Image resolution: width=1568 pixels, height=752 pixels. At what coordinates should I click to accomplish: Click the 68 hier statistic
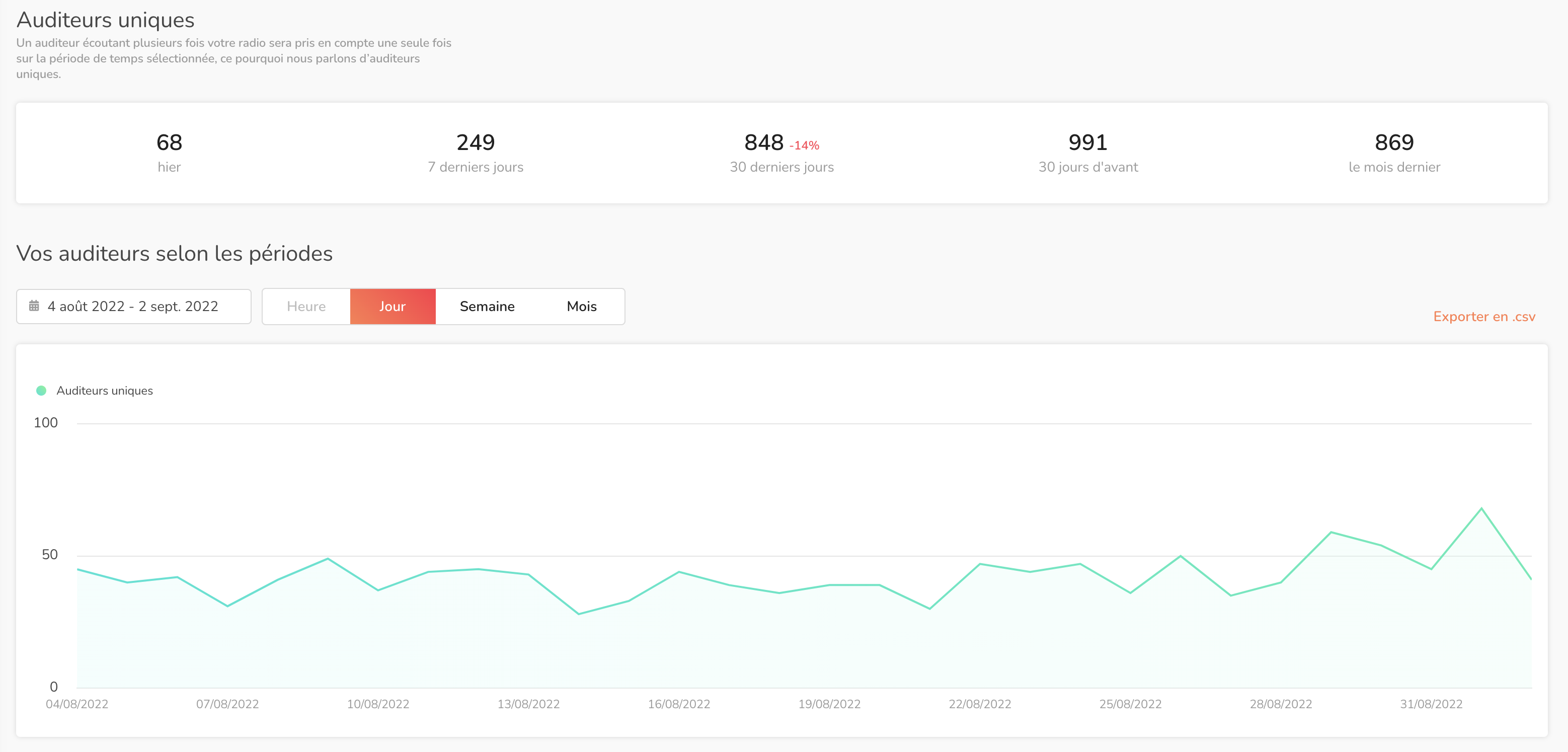(x=169, y=152)
